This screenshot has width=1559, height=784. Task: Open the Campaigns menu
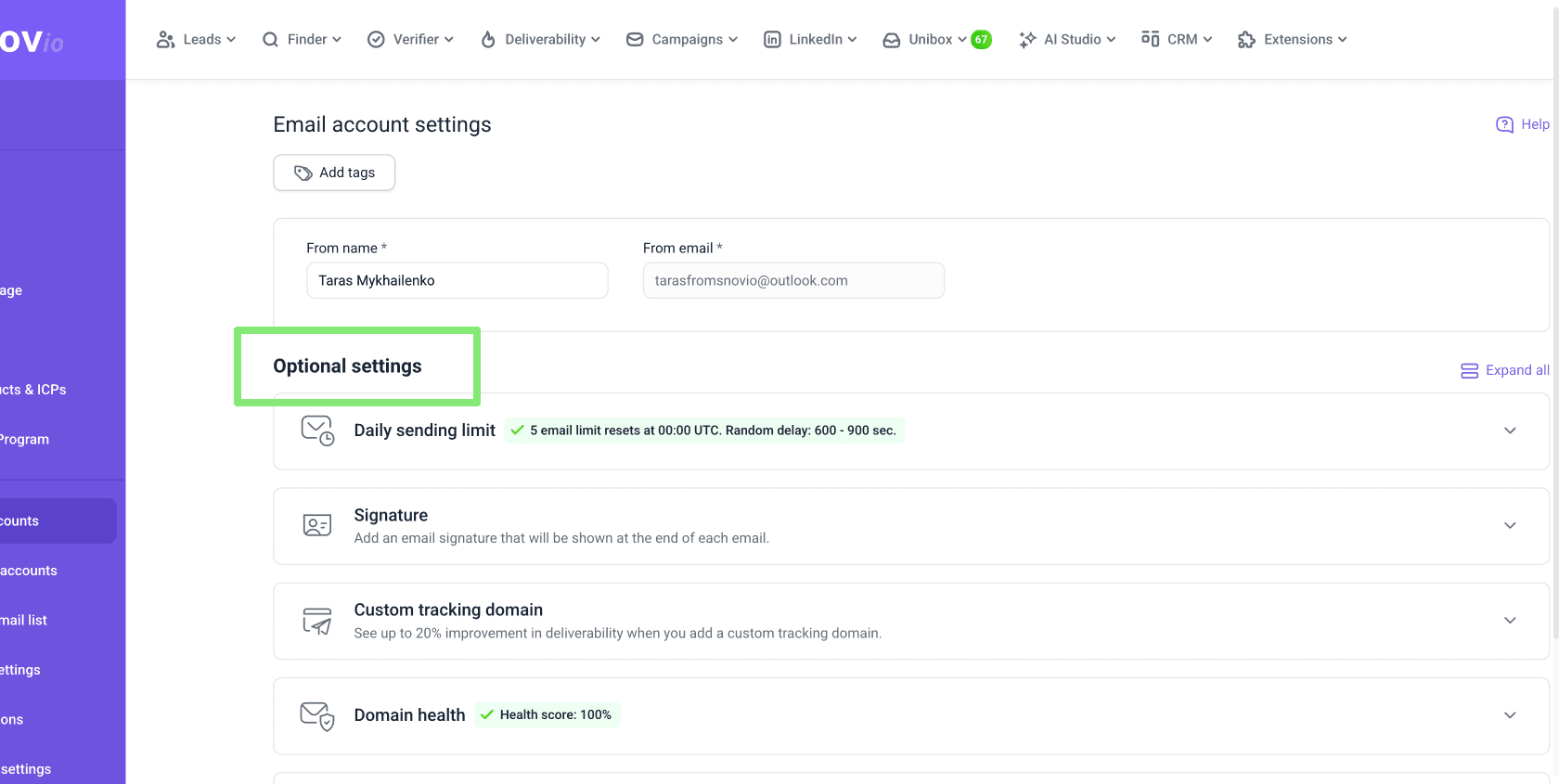click(x=682, y=39)
